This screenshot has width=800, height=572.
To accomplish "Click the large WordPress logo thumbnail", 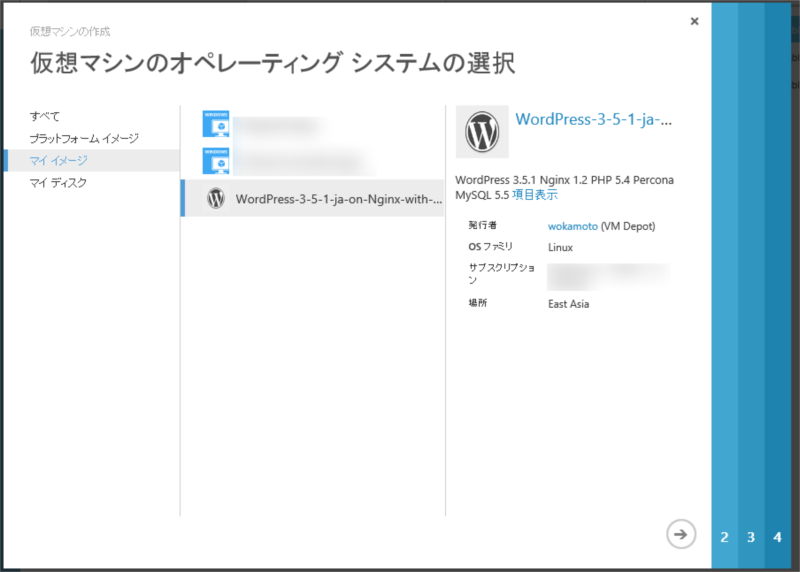I will [x=482, y=132].
